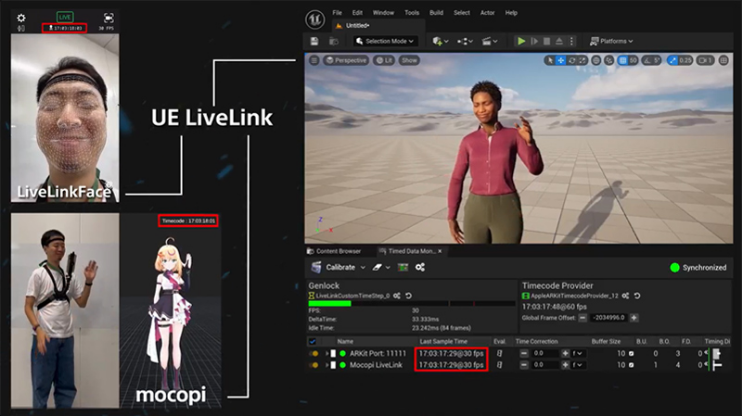Expand the Platforms dropdown
The height and width of the screenshot is (416, 742).
pos(612,41)
